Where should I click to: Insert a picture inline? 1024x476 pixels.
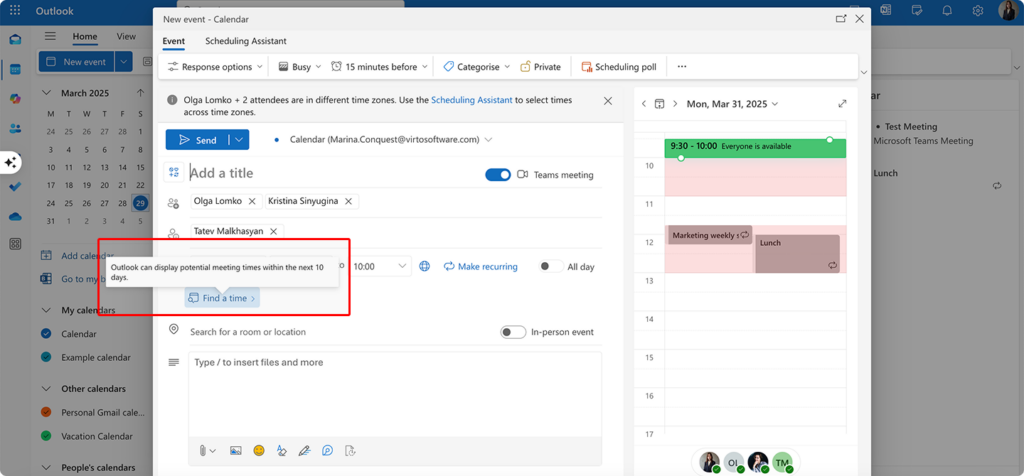[x=236, y=451]
